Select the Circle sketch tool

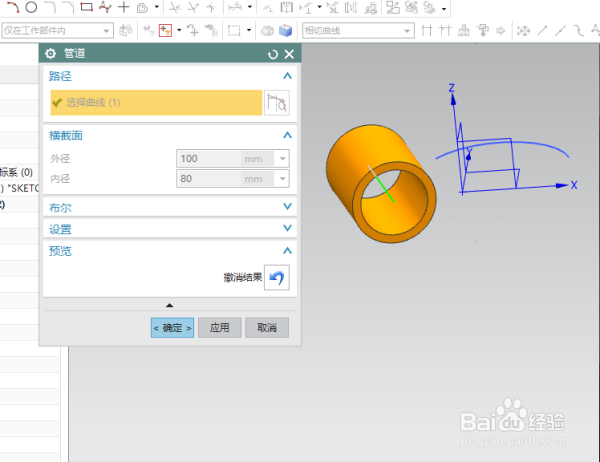pos(31,7)
